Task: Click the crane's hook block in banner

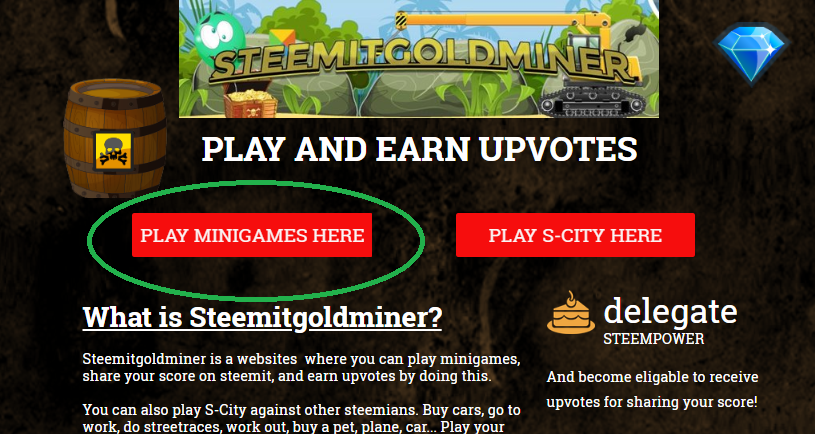Action: 401,21
